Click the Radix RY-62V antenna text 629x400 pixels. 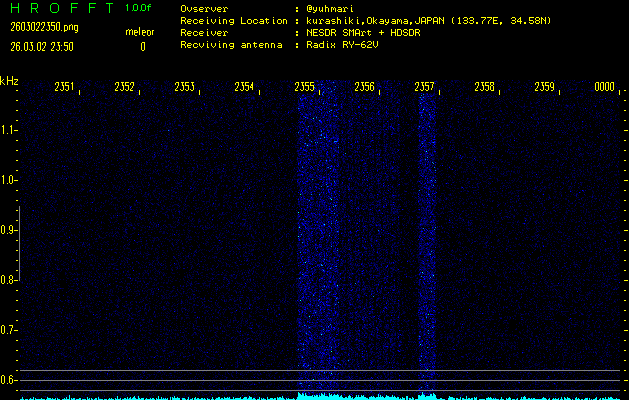pyautogui.click(x=342, y=45)
